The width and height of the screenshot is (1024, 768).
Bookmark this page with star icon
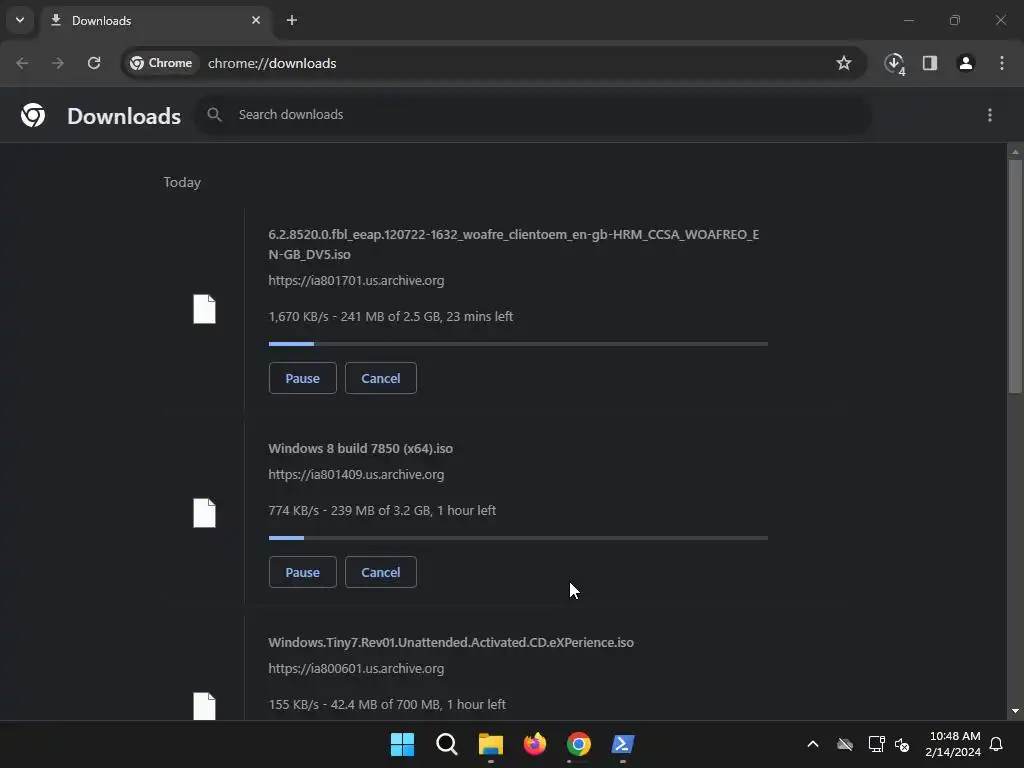pos(844,63)
